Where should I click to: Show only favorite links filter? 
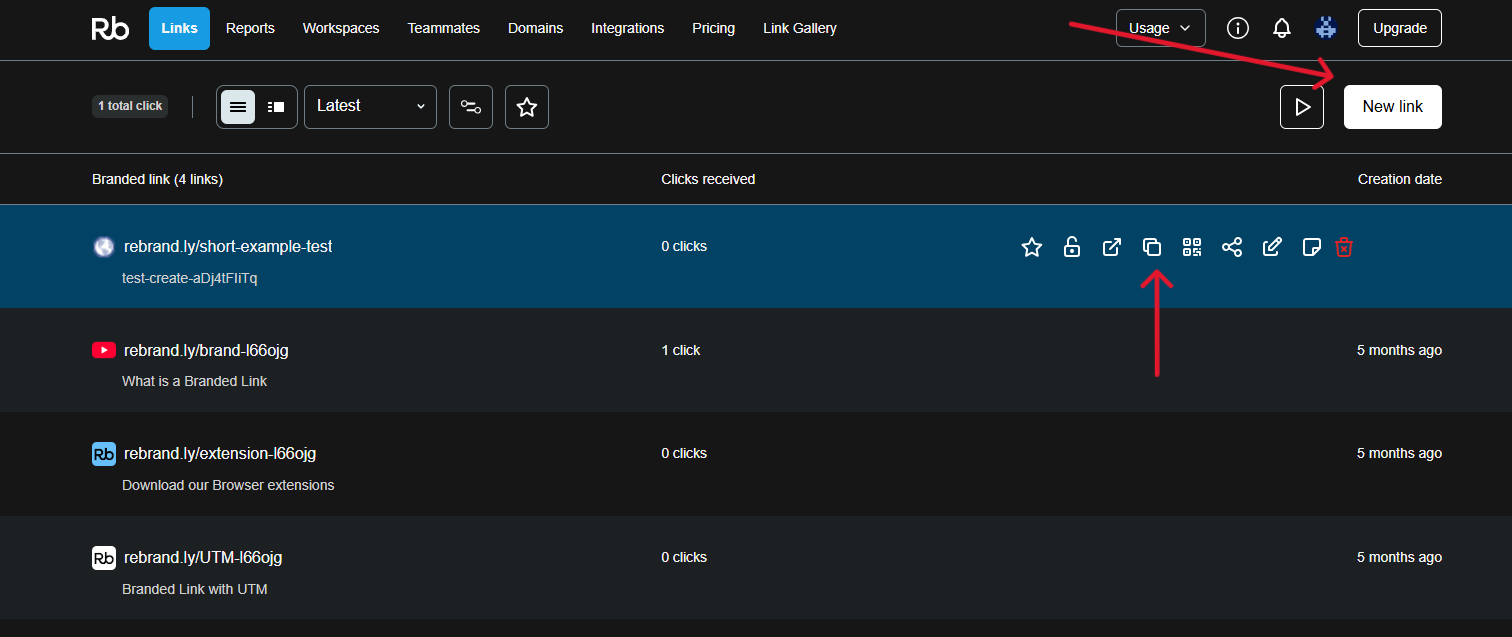pyautogui.click(x=527, y=107)
